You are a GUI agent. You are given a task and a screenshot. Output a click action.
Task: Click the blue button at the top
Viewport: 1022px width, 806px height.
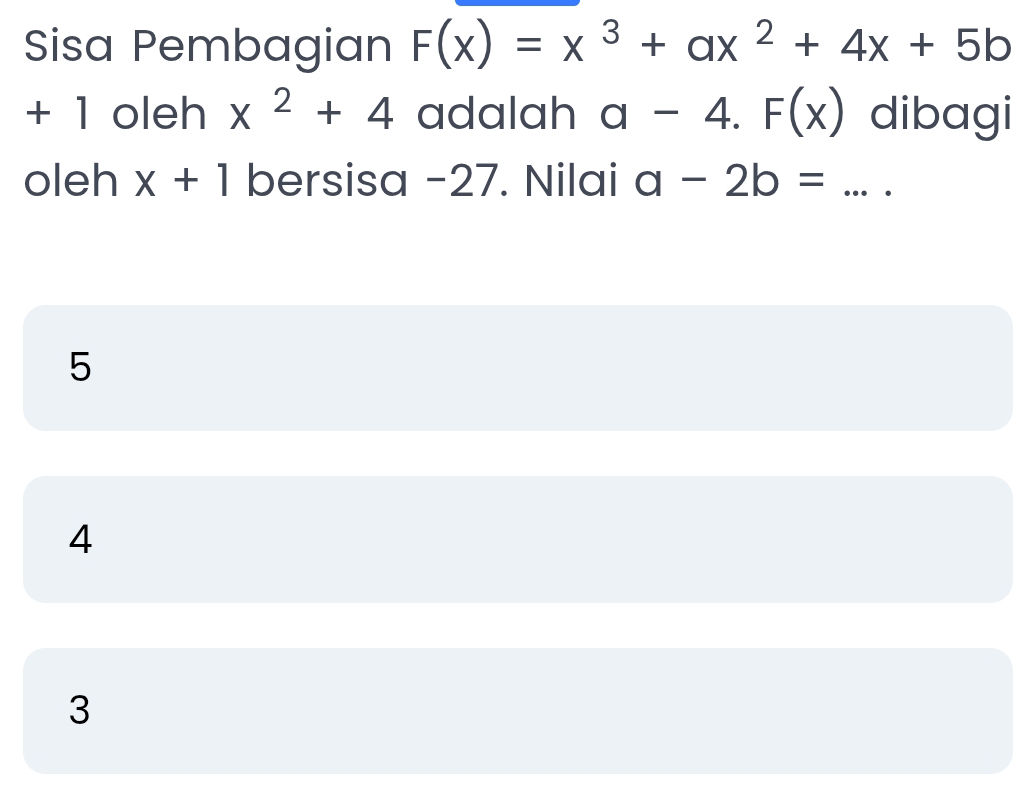[517, 4]
